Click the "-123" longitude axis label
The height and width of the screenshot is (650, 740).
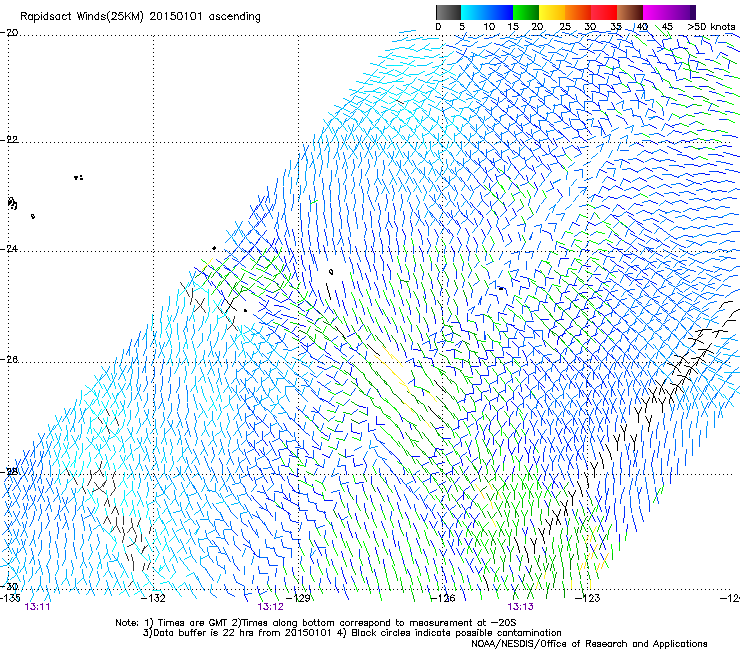pyautogui.click(x=588, y=598)
